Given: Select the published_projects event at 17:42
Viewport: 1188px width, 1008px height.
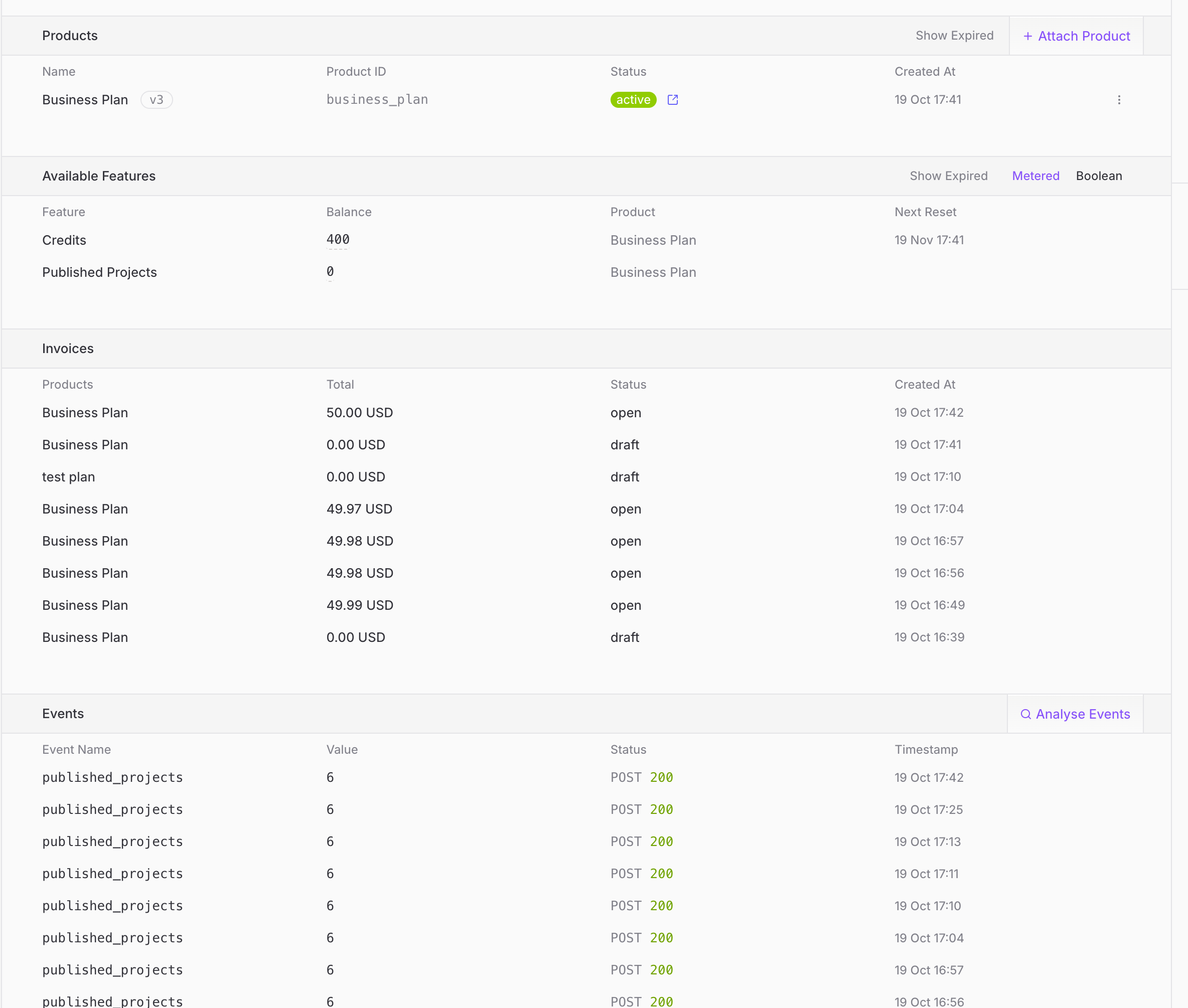Looking at the screenshot, I should pos(112,777).
